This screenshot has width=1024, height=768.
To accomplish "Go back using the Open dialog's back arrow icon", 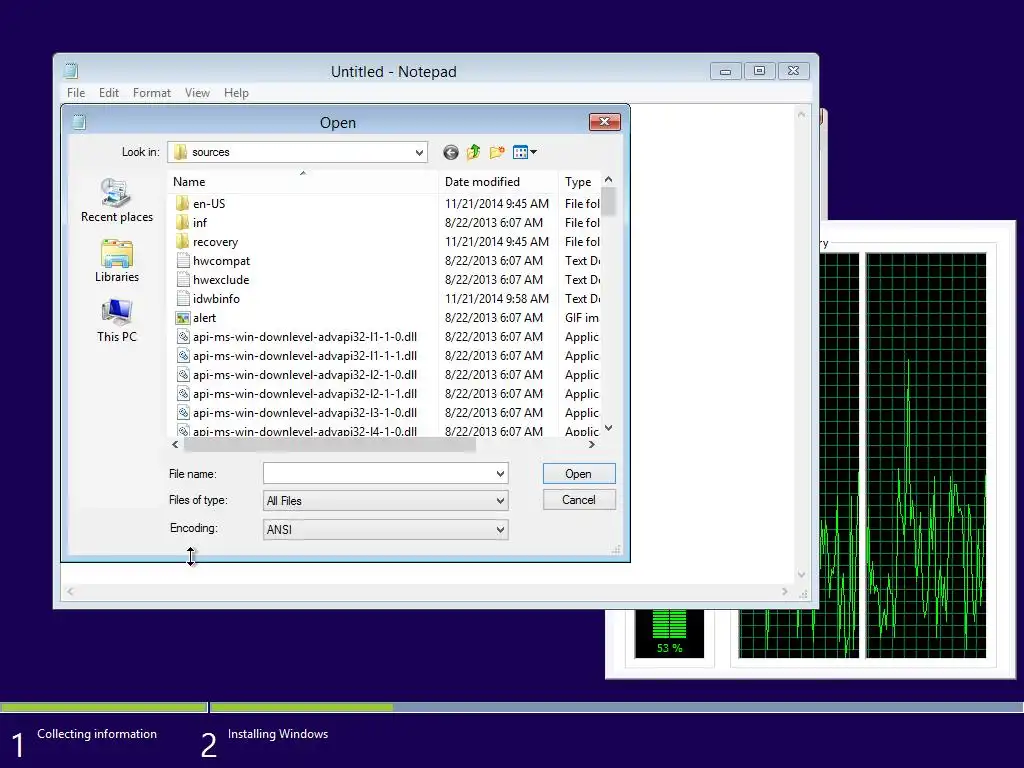I will [451, 152].
